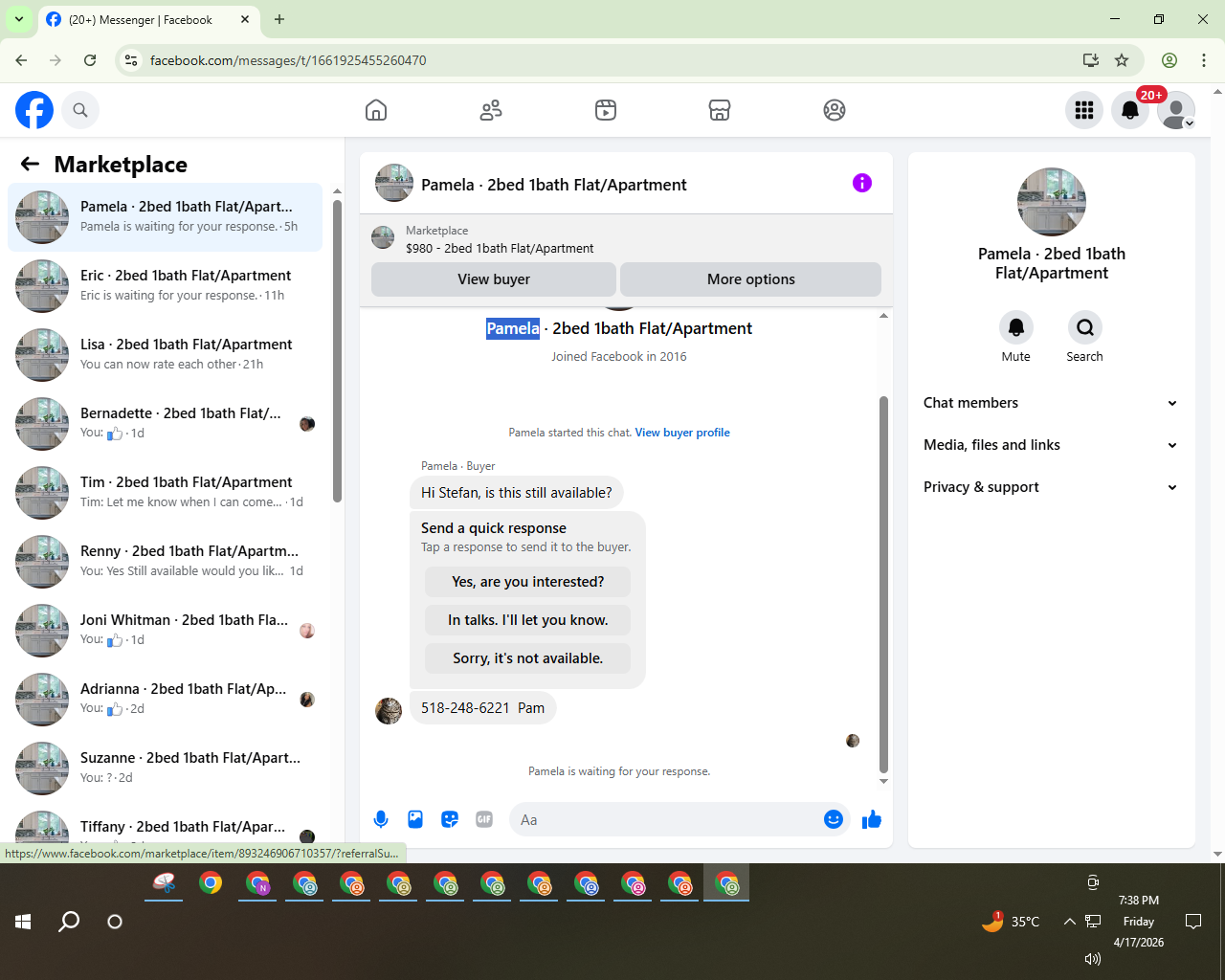Open Chrome three-dot menu

[1204, 60]
